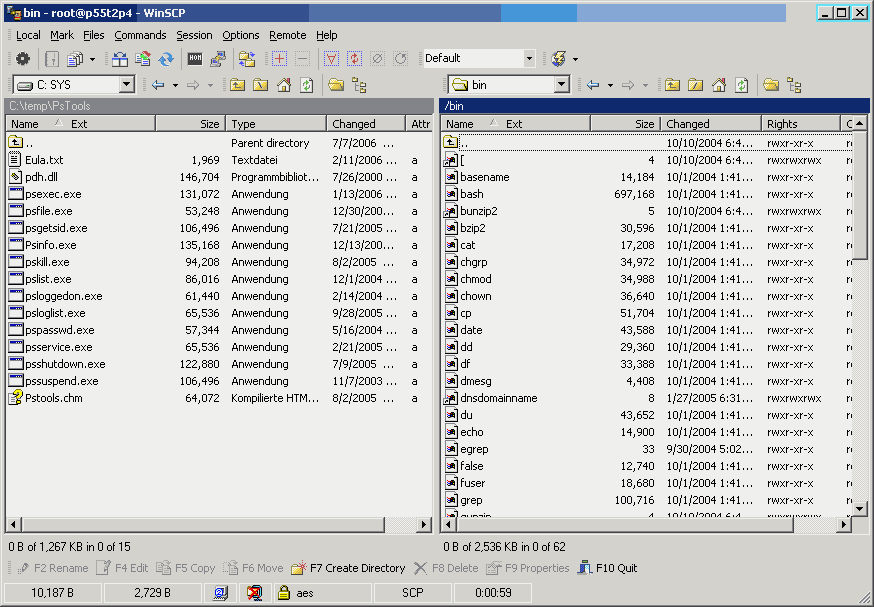
Task: Expand the new session dropdown arrow
Action: (575, 59)
